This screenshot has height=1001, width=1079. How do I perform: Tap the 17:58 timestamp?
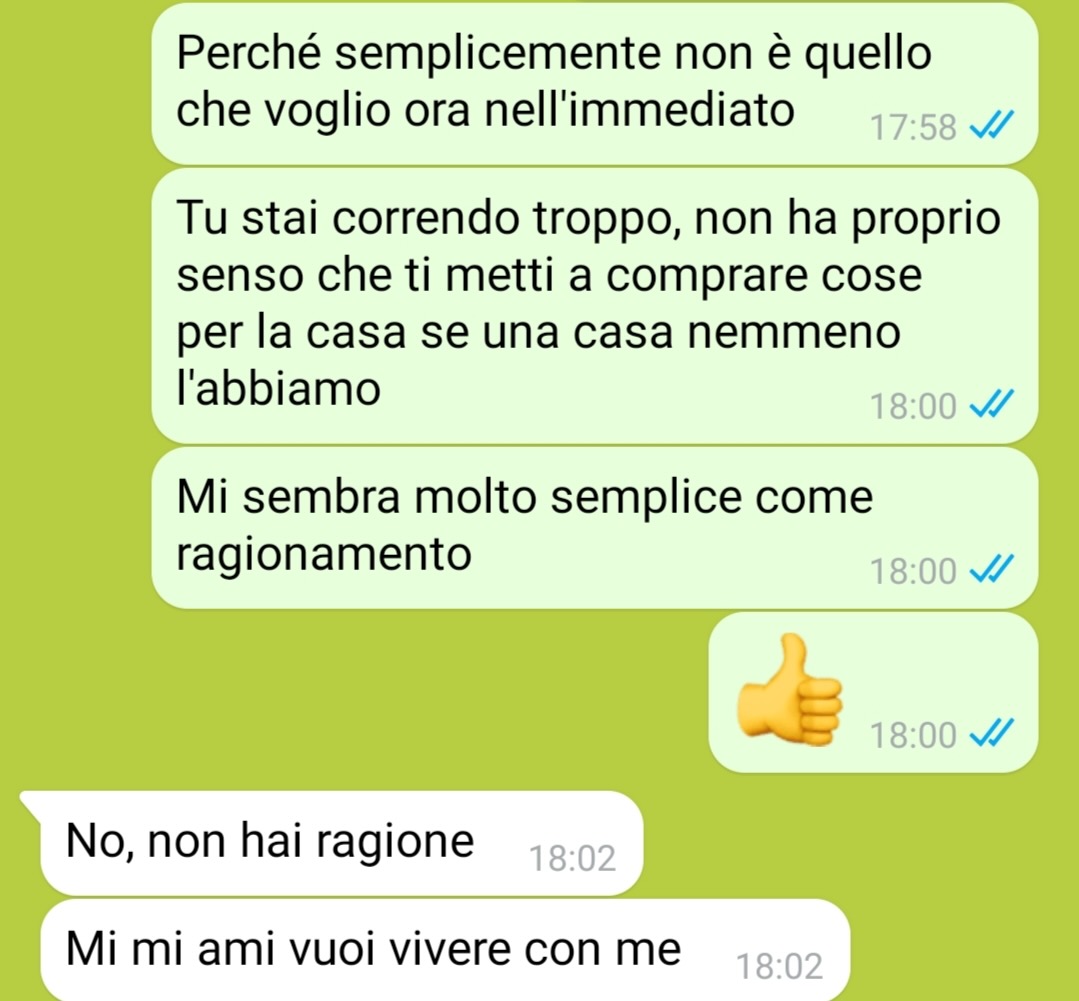(913, 127)
